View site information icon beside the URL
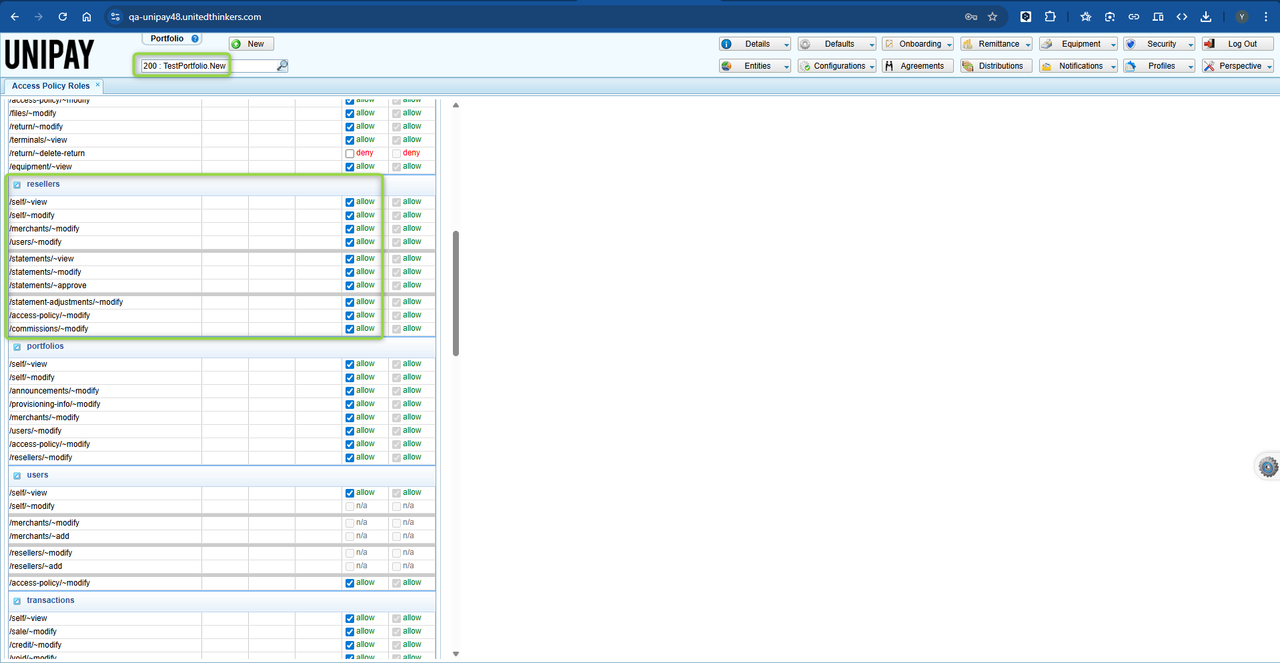 115,16
